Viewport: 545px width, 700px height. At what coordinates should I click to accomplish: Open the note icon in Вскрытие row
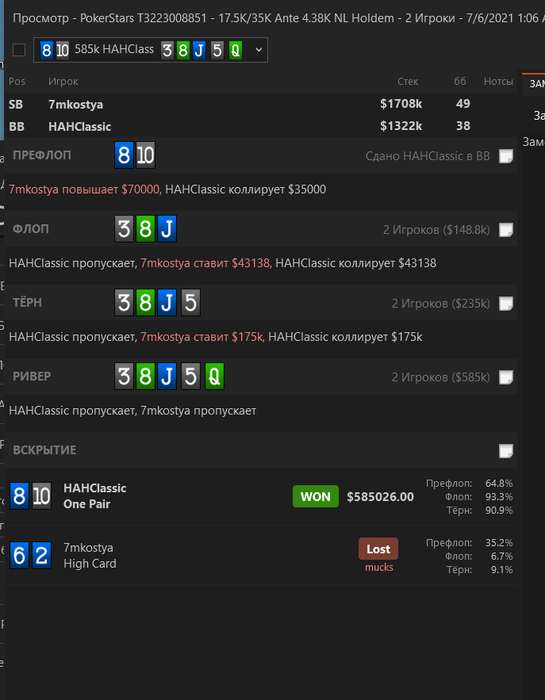(506, 451)
